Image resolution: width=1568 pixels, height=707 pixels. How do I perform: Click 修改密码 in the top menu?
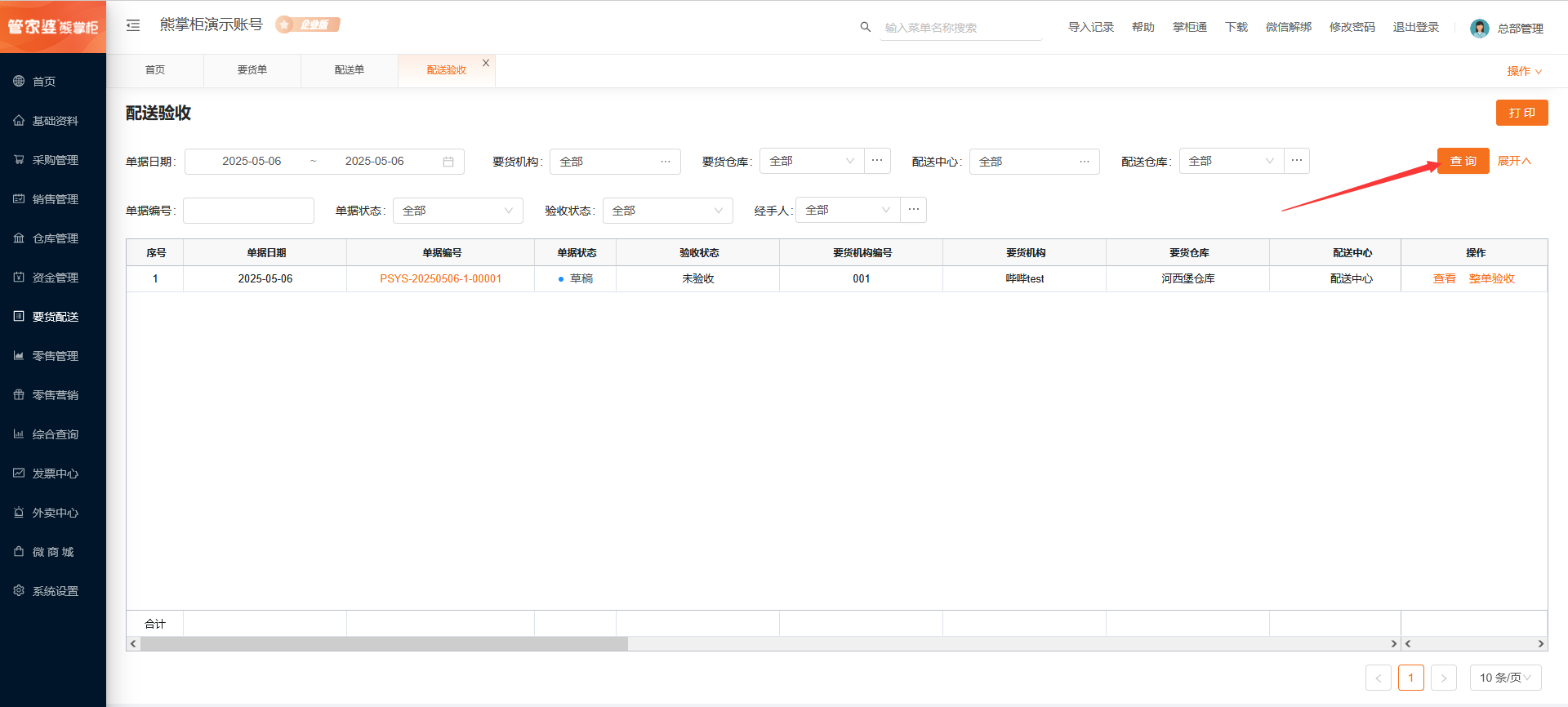[1352, 27]
